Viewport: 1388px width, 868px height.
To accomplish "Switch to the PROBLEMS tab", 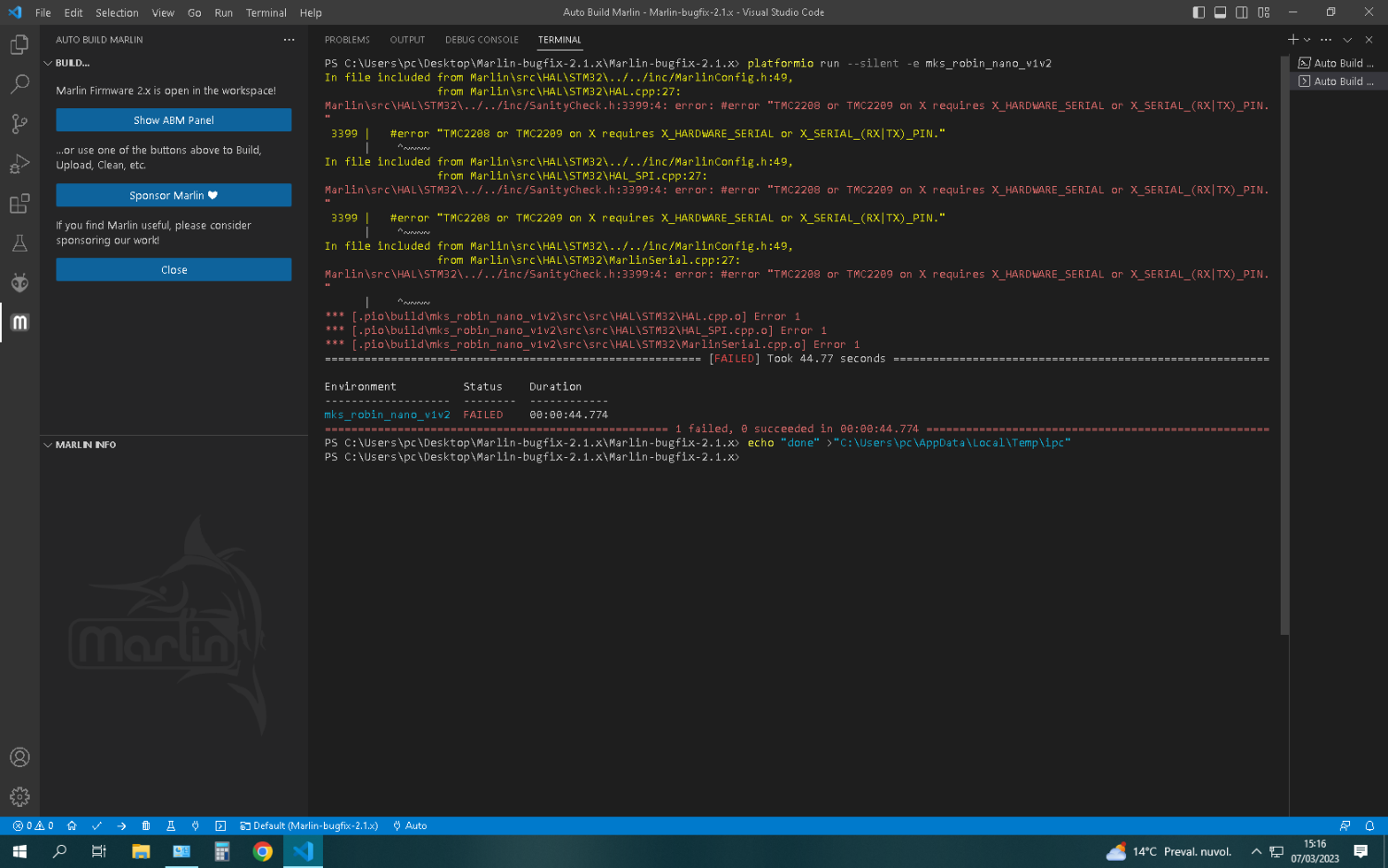I will click(347, 40).
